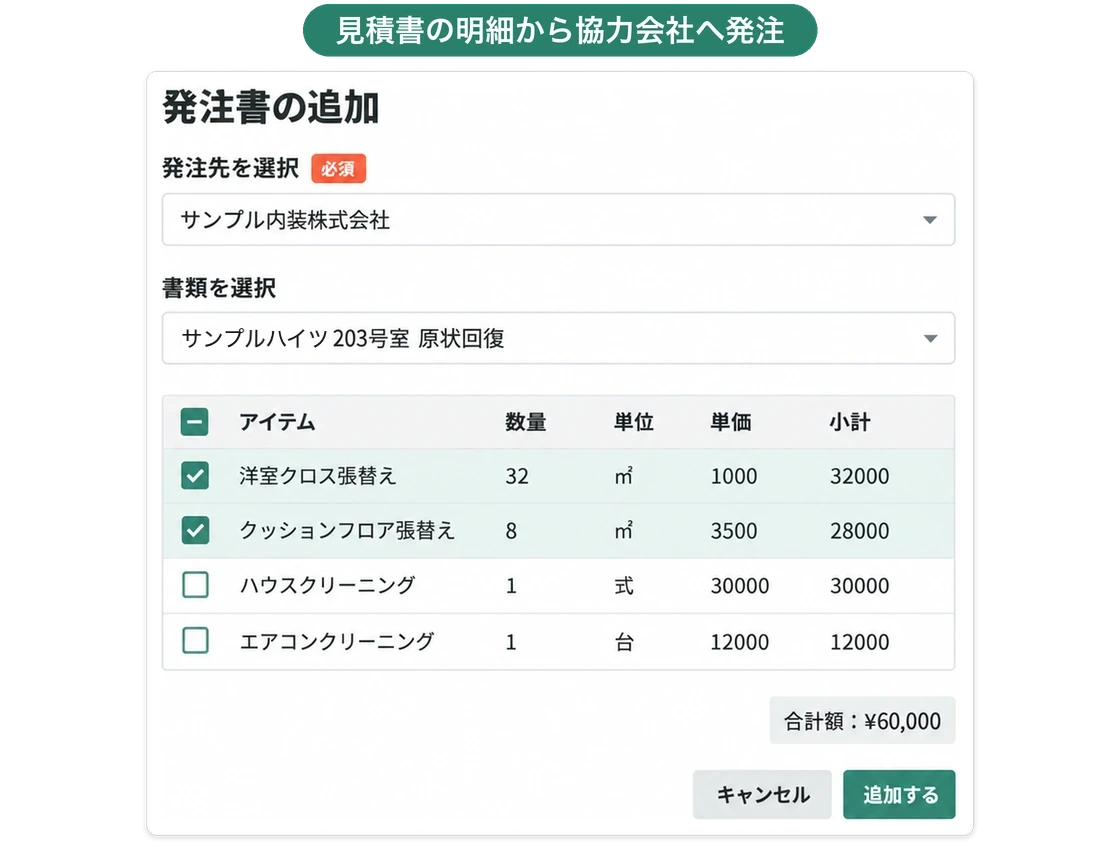Click the 単位 column header

(634, 422)
